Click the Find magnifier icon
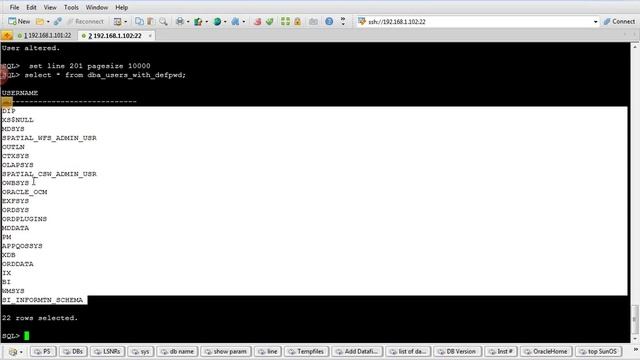The height and width of the screenshot is (360, 640). 163,21
